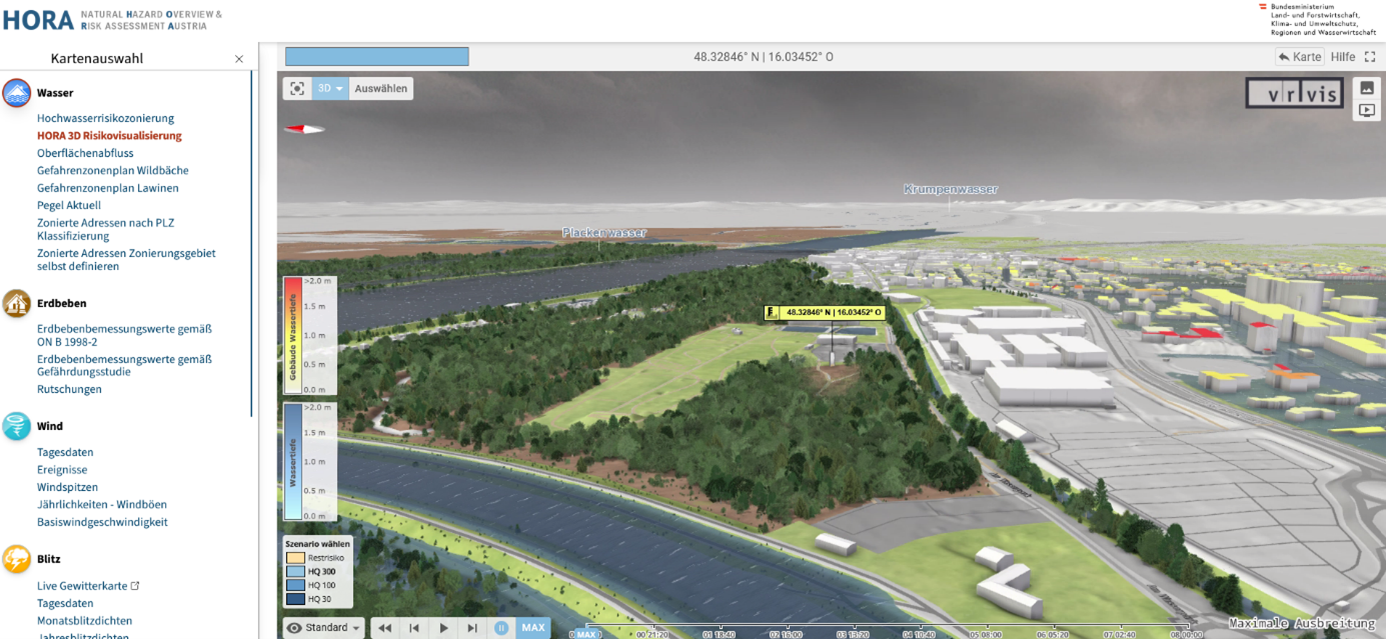Viewport: 1386px width, 639px height.
Task: Rewind the flood animation
Action: [x=384, y=628]
